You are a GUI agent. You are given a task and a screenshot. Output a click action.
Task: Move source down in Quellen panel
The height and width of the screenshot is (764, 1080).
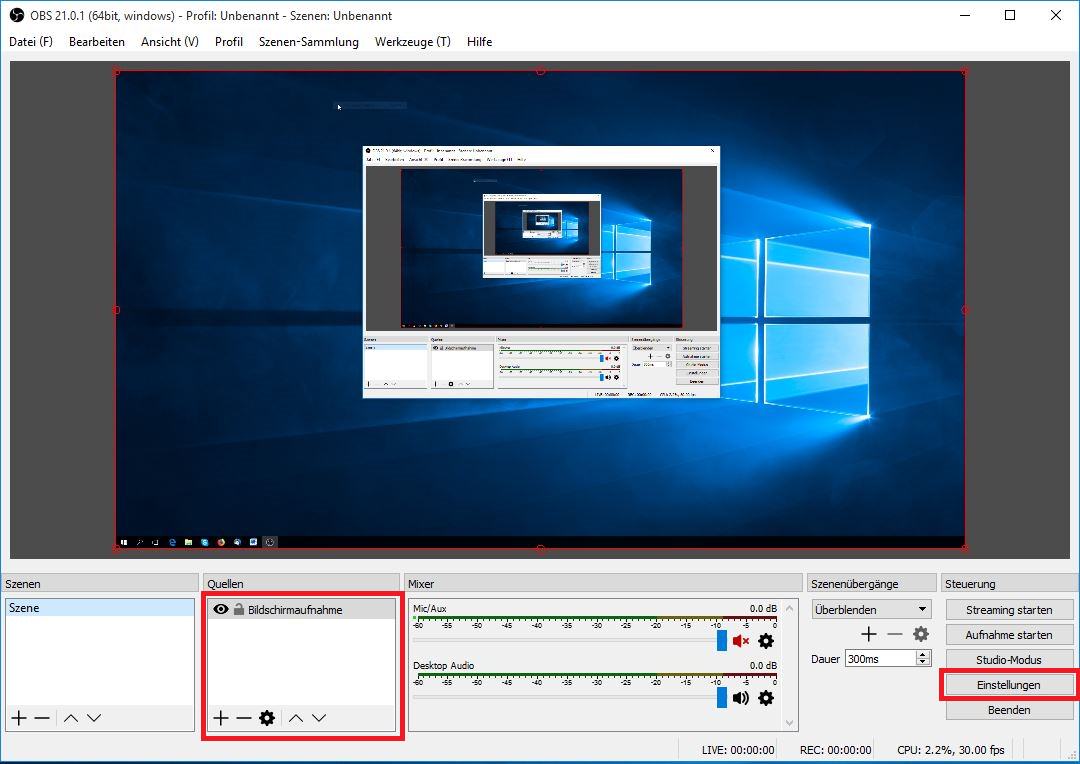click(319, 718)
